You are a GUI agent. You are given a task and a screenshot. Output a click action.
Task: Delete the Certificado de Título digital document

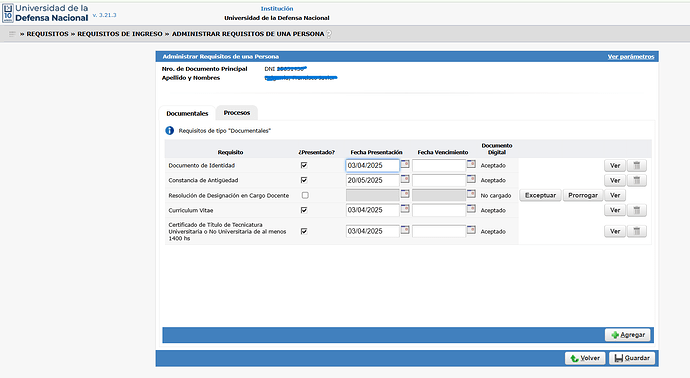(x=637, y=231)
